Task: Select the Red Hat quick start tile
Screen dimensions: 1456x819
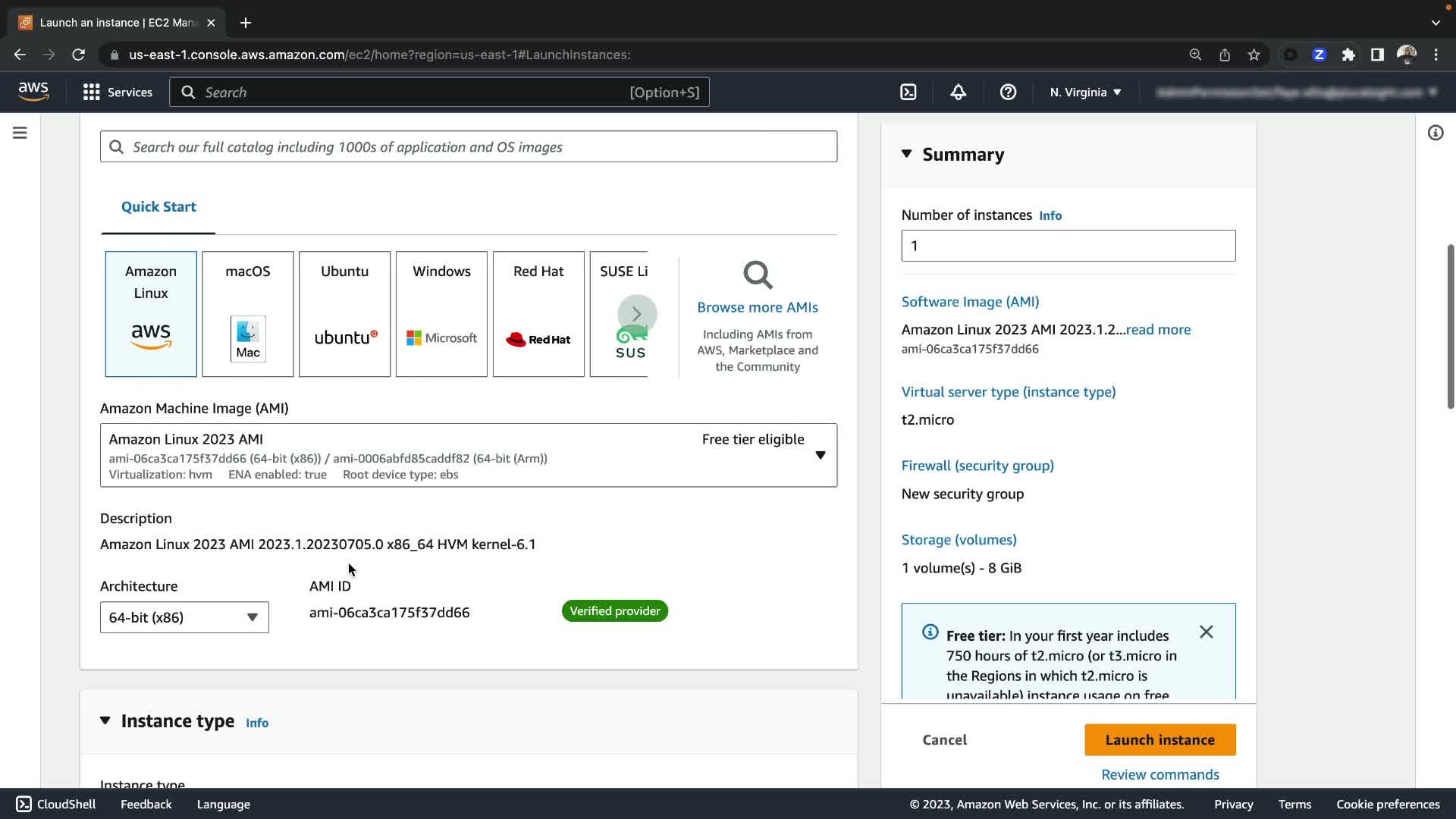Action: (x=538, y=314)
